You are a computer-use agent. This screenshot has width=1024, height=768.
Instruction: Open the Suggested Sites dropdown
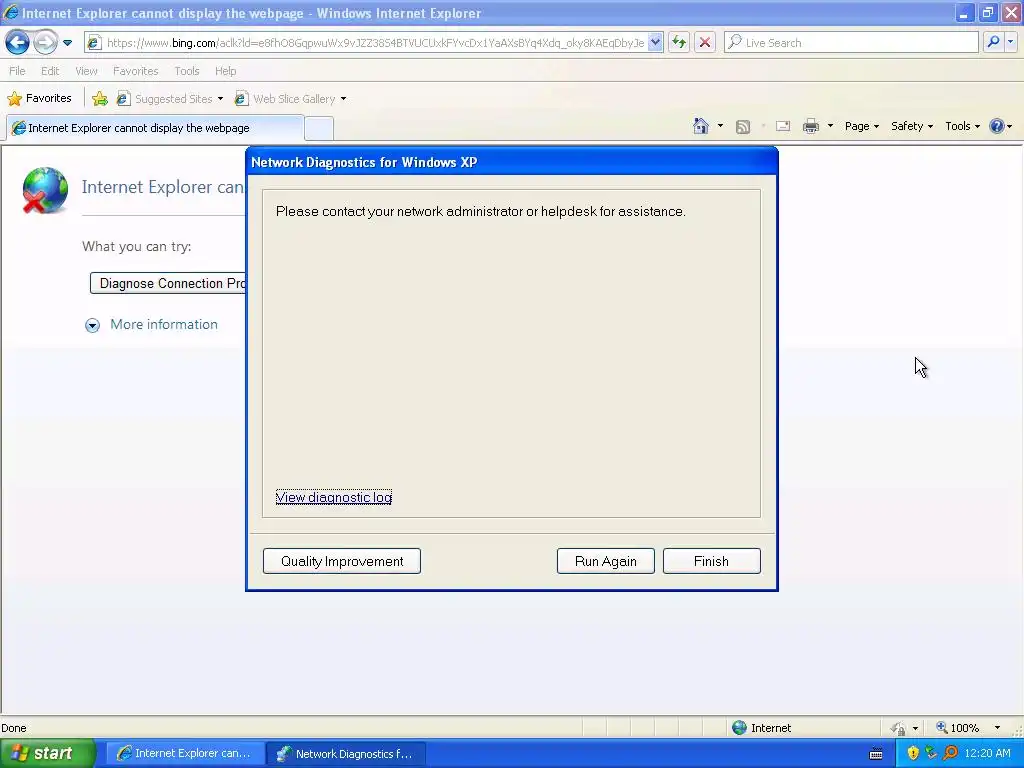(x=170, y=99)
